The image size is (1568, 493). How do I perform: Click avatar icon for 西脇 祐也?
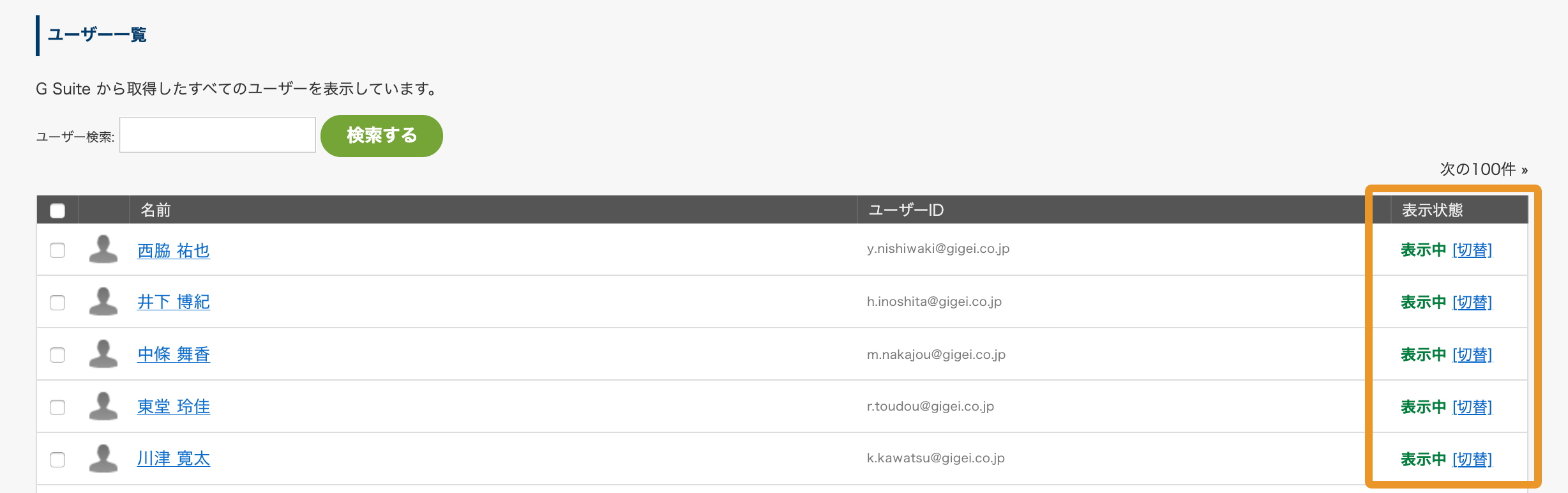click(103, 249)
